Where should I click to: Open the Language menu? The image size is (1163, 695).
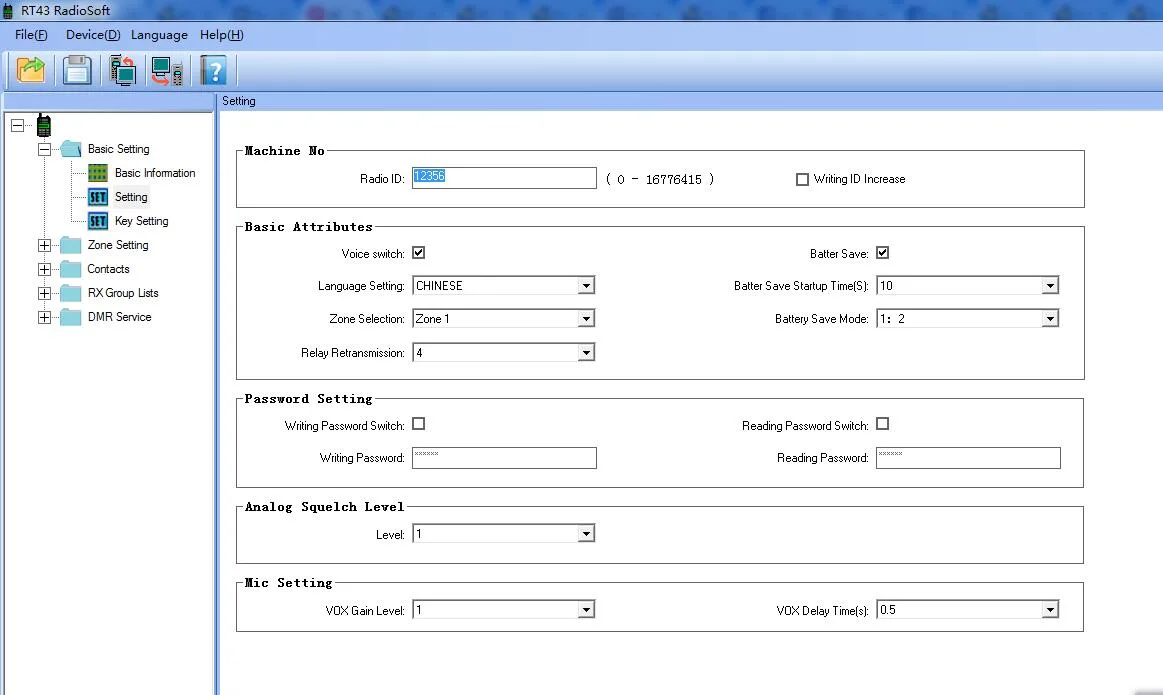pos(159,34)
